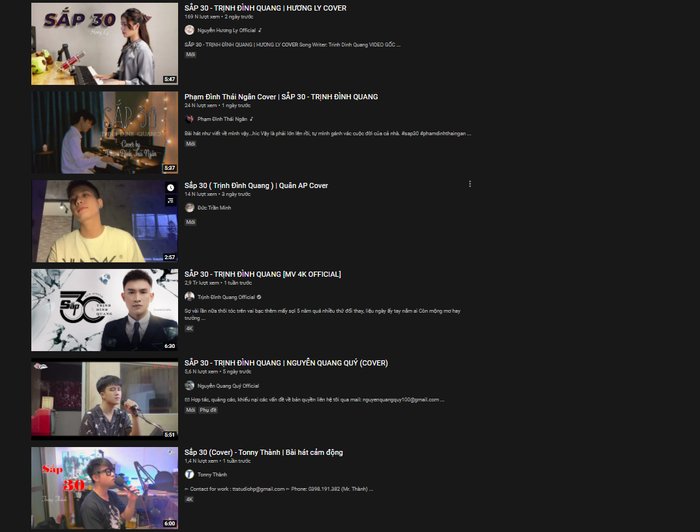Open Nguyễn Quang Quý (COVER) video title
Viewport: 700px width, 532px height.
(x=286, y=363)
